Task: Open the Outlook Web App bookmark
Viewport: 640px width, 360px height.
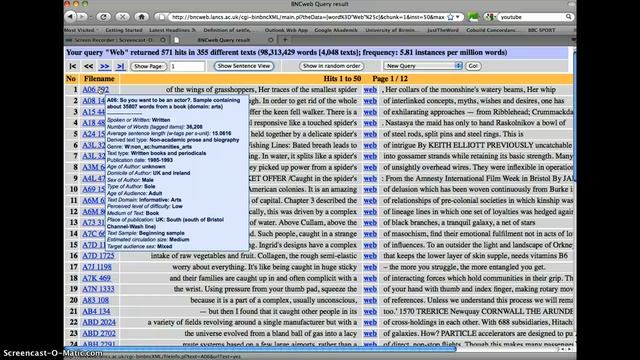Action: coord(286,30)
